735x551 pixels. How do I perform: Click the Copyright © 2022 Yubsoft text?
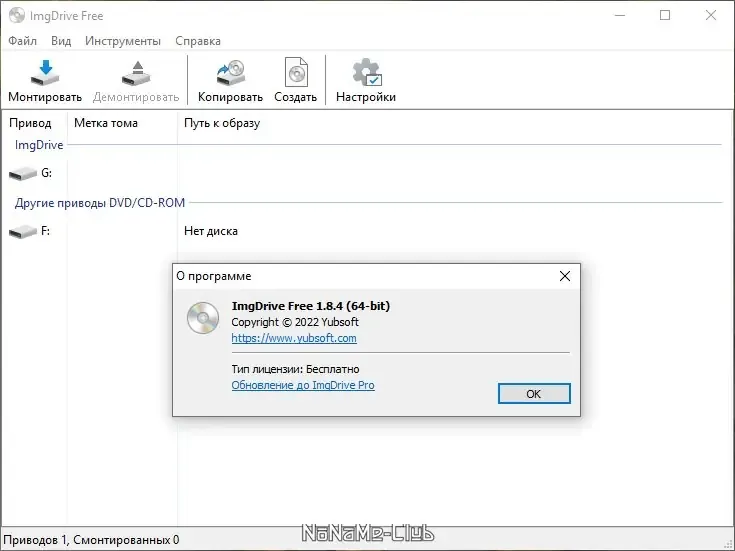tap(295, 322)
